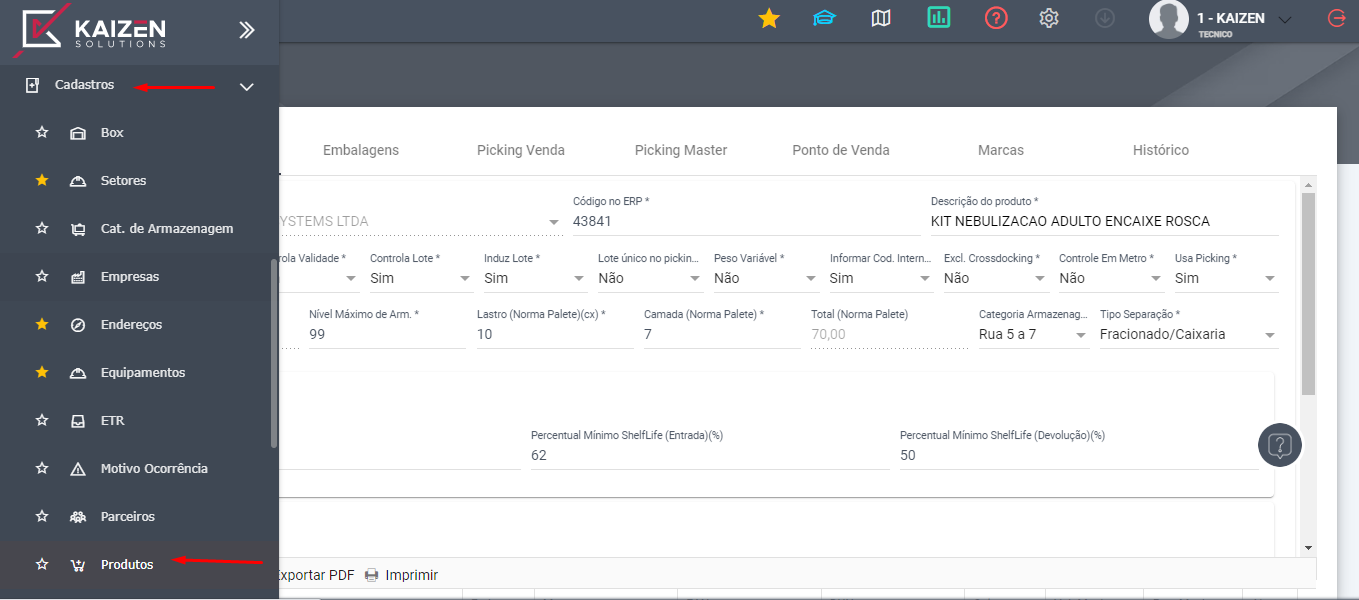This screenshot has height=600, width=1359.
Task: Unfavorite the Endereços star
Action: click(x=42, y=325)
